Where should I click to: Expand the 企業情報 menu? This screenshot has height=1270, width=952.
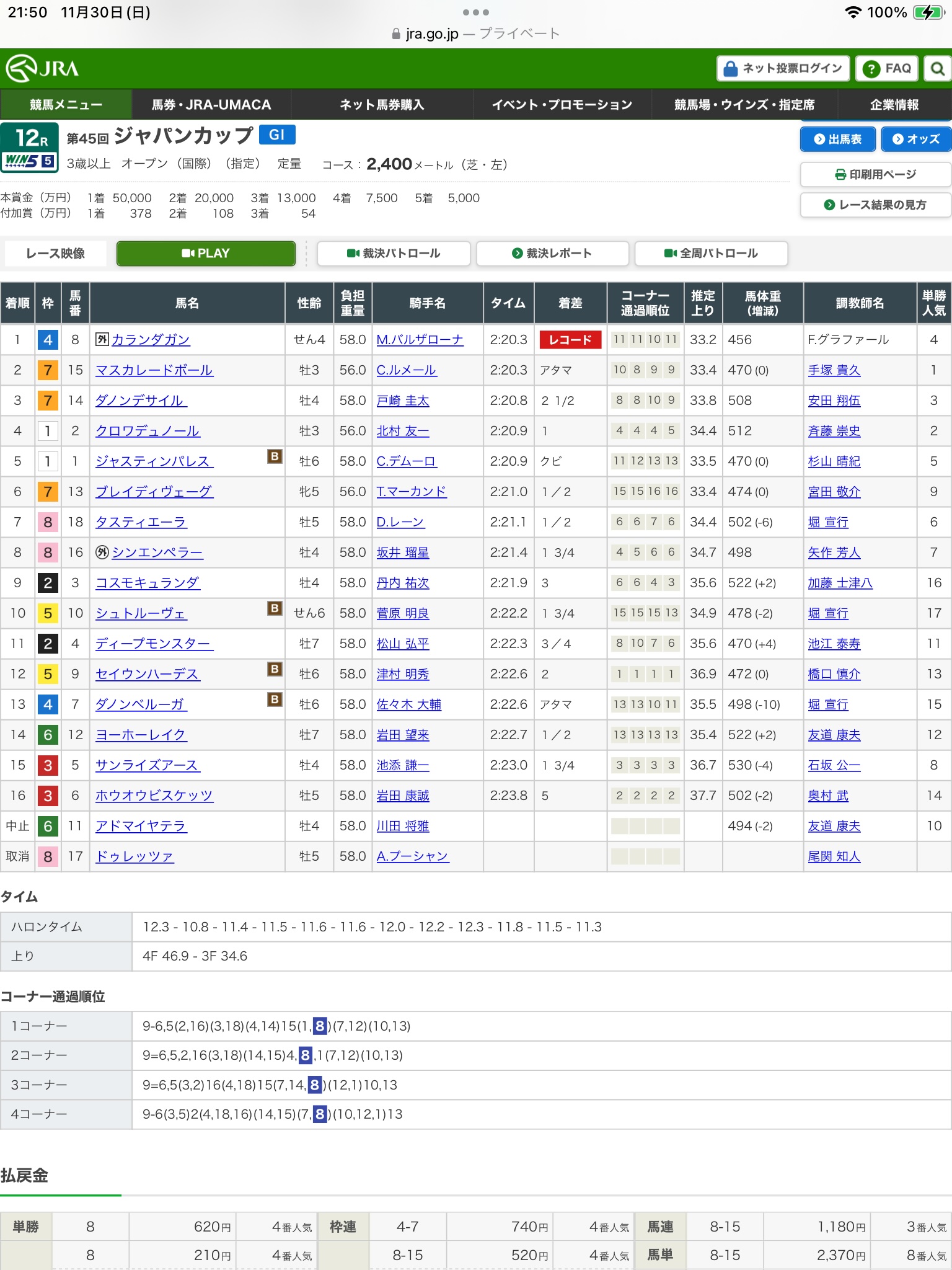pos(894,105)
